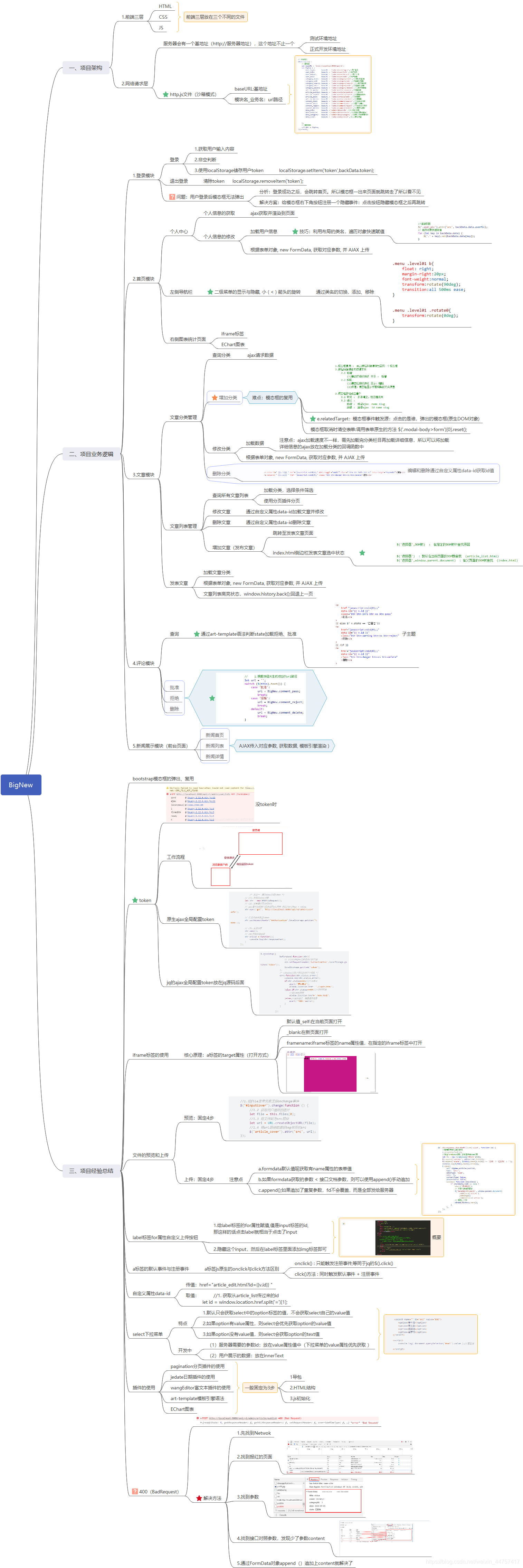Viewport: 523px width, 1568px height.
Task: Select the 3.文章模块 branch
Action: 144,475
